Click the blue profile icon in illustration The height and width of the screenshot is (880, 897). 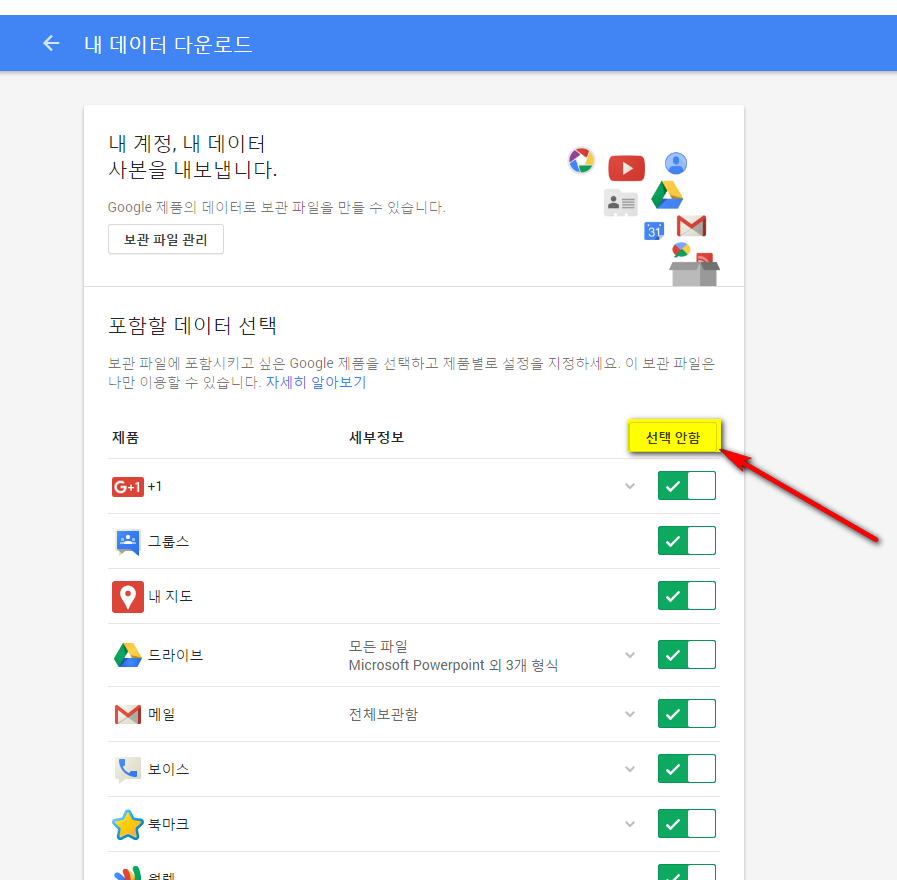tap(676, 164)
